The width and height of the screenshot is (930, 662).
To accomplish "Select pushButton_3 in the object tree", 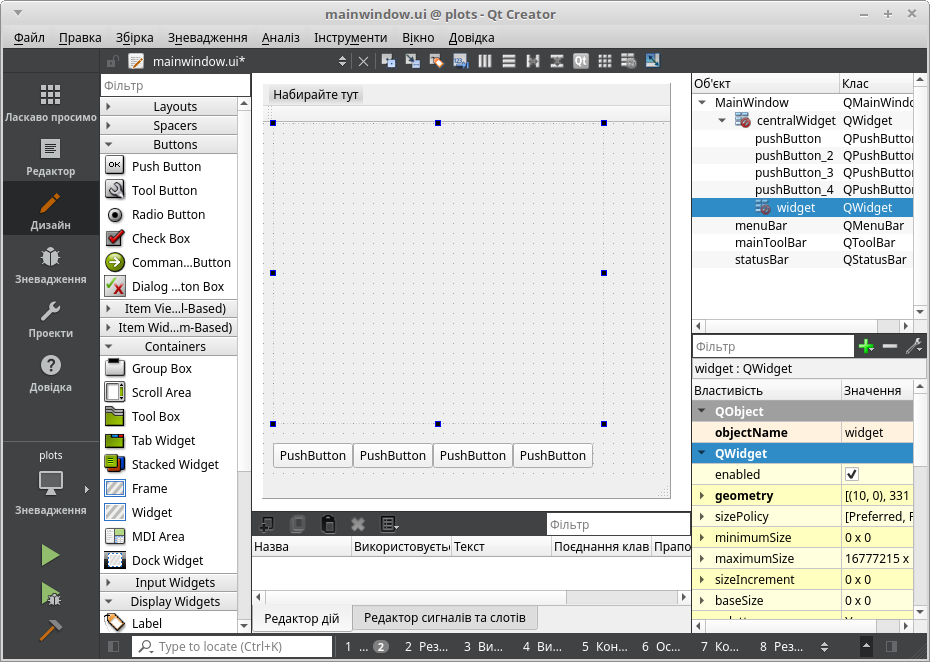I will click(793, 173).
